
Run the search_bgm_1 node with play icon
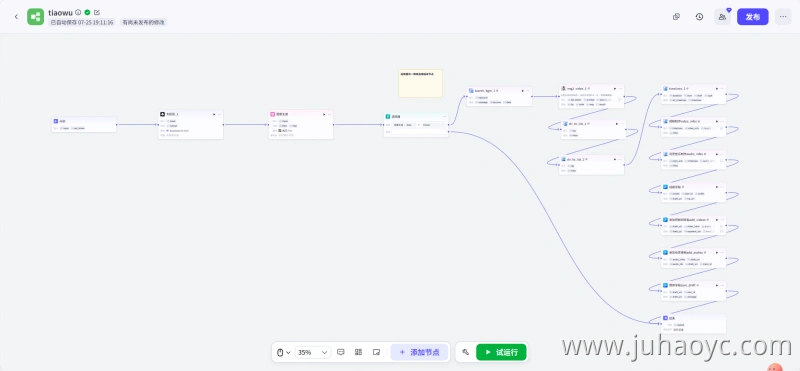[523, 90]
